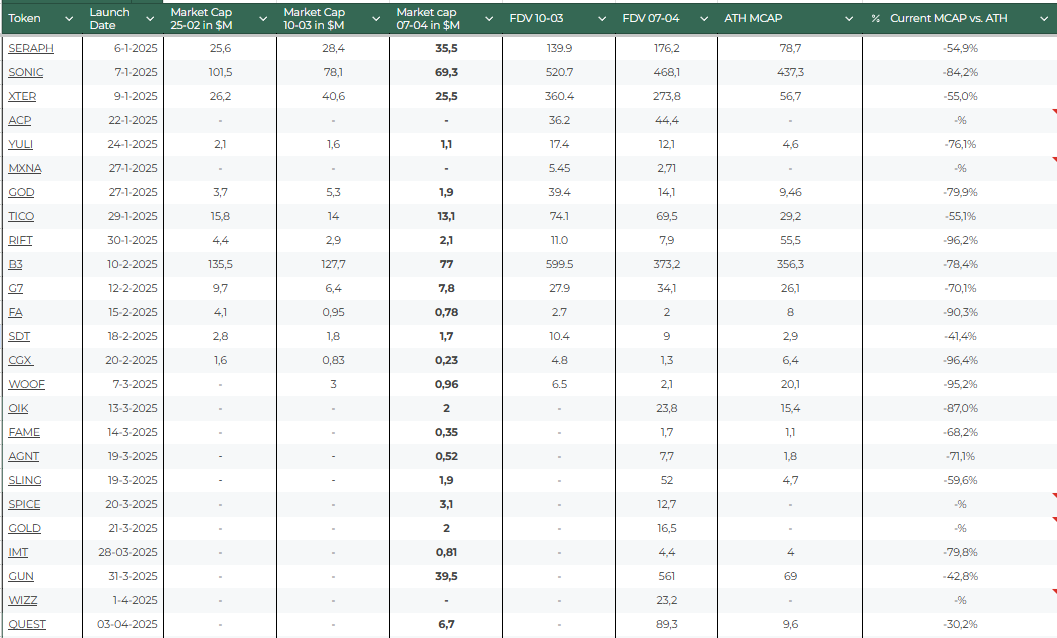Open the SONIC token link

pyautogui.click(x=26, y=72)
